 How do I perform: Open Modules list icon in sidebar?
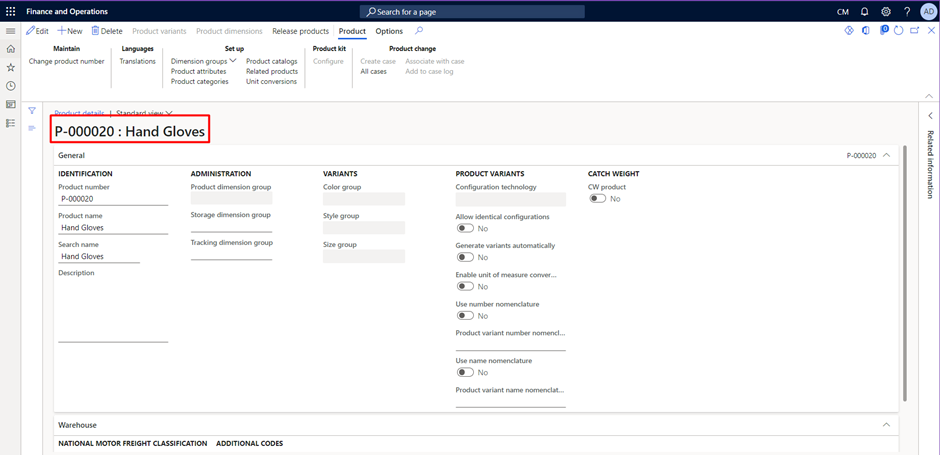click(x=10, y=123)
